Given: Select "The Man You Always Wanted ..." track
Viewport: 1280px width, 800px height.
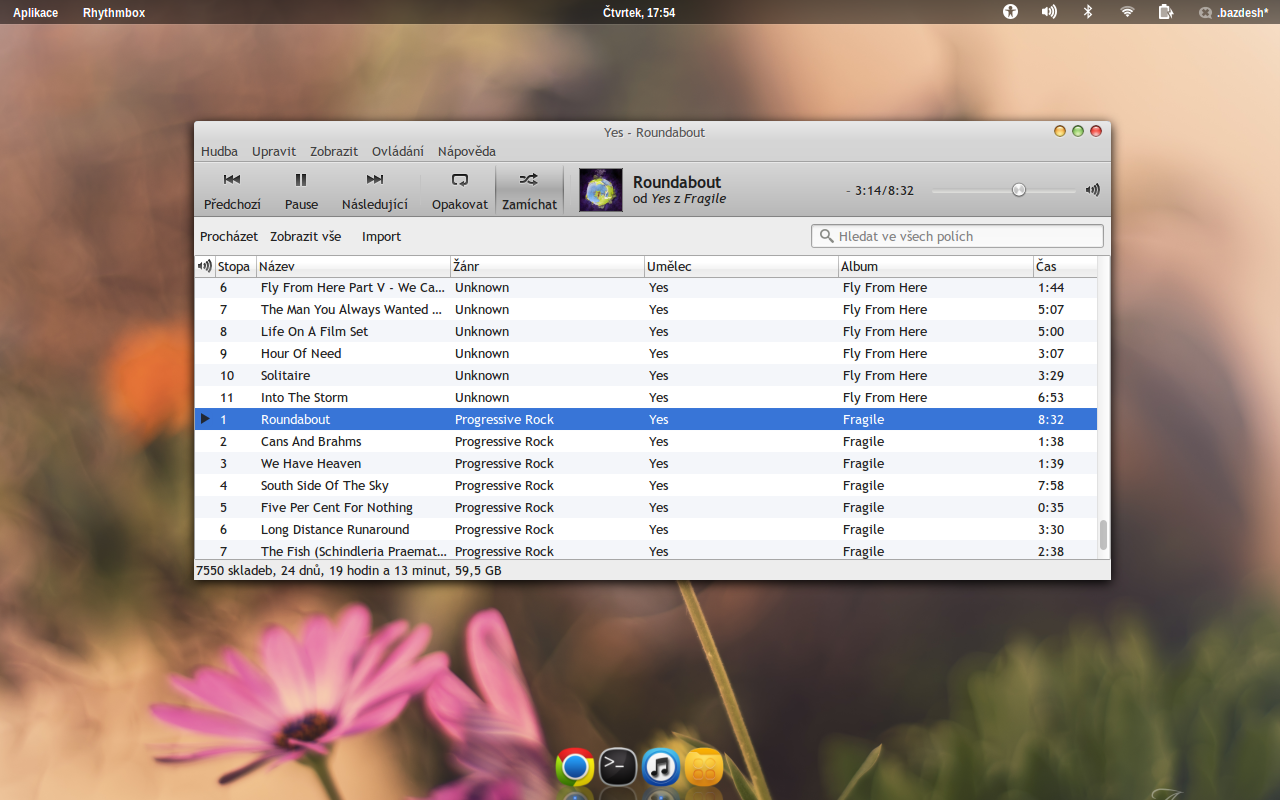Looking at the screenshot, I should coord(646,310).
